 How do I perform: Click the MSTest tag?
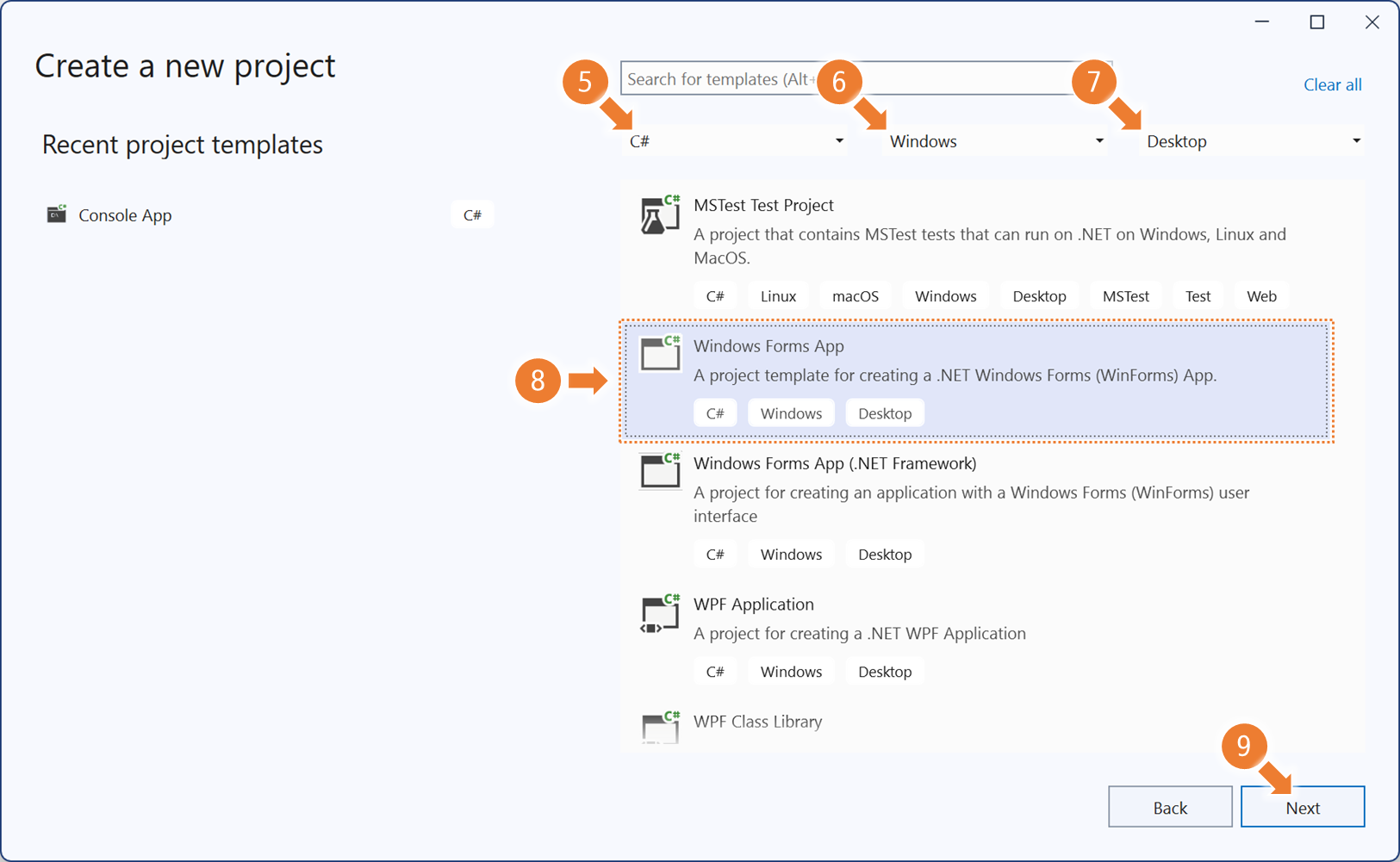(1126, 296)
